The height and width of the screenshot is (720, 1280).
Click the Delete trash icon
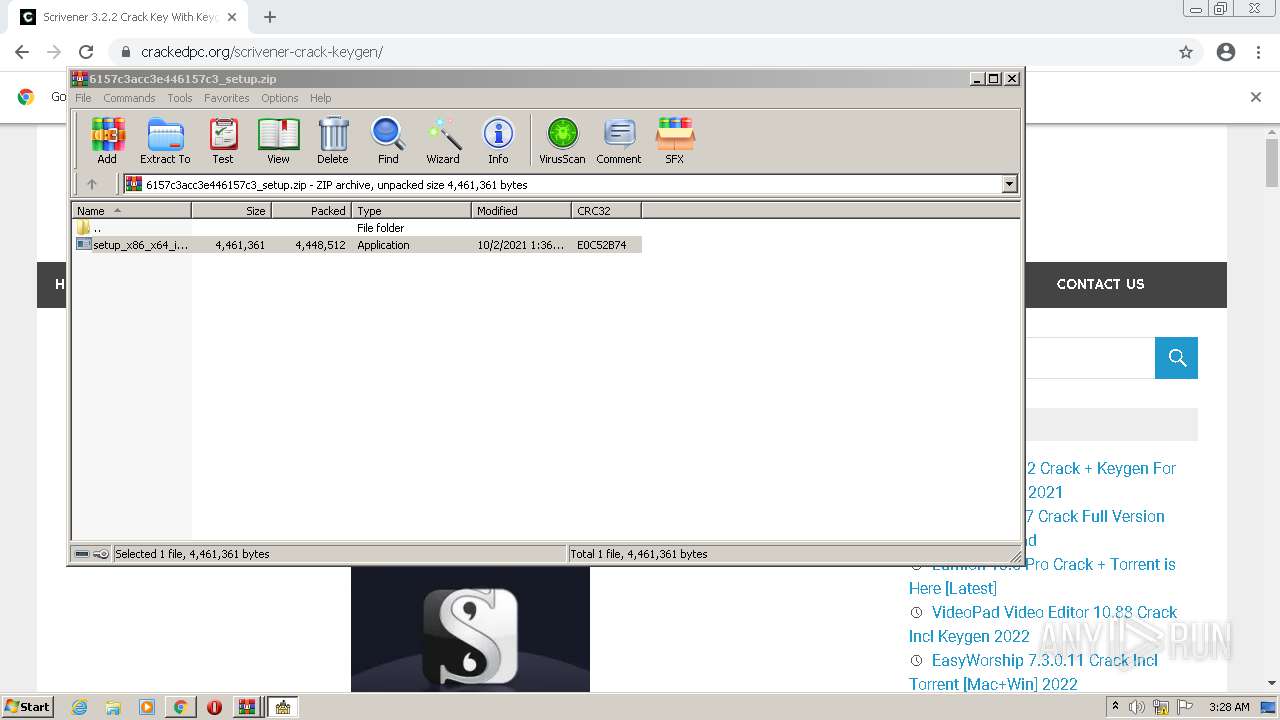pyautogui.click(x=333, y=141)
